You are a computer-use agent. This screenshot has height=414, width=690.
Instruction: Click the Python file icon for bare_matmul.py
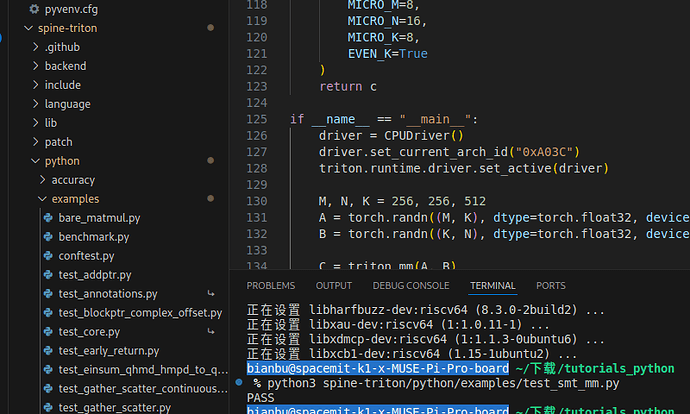[47, 218]
